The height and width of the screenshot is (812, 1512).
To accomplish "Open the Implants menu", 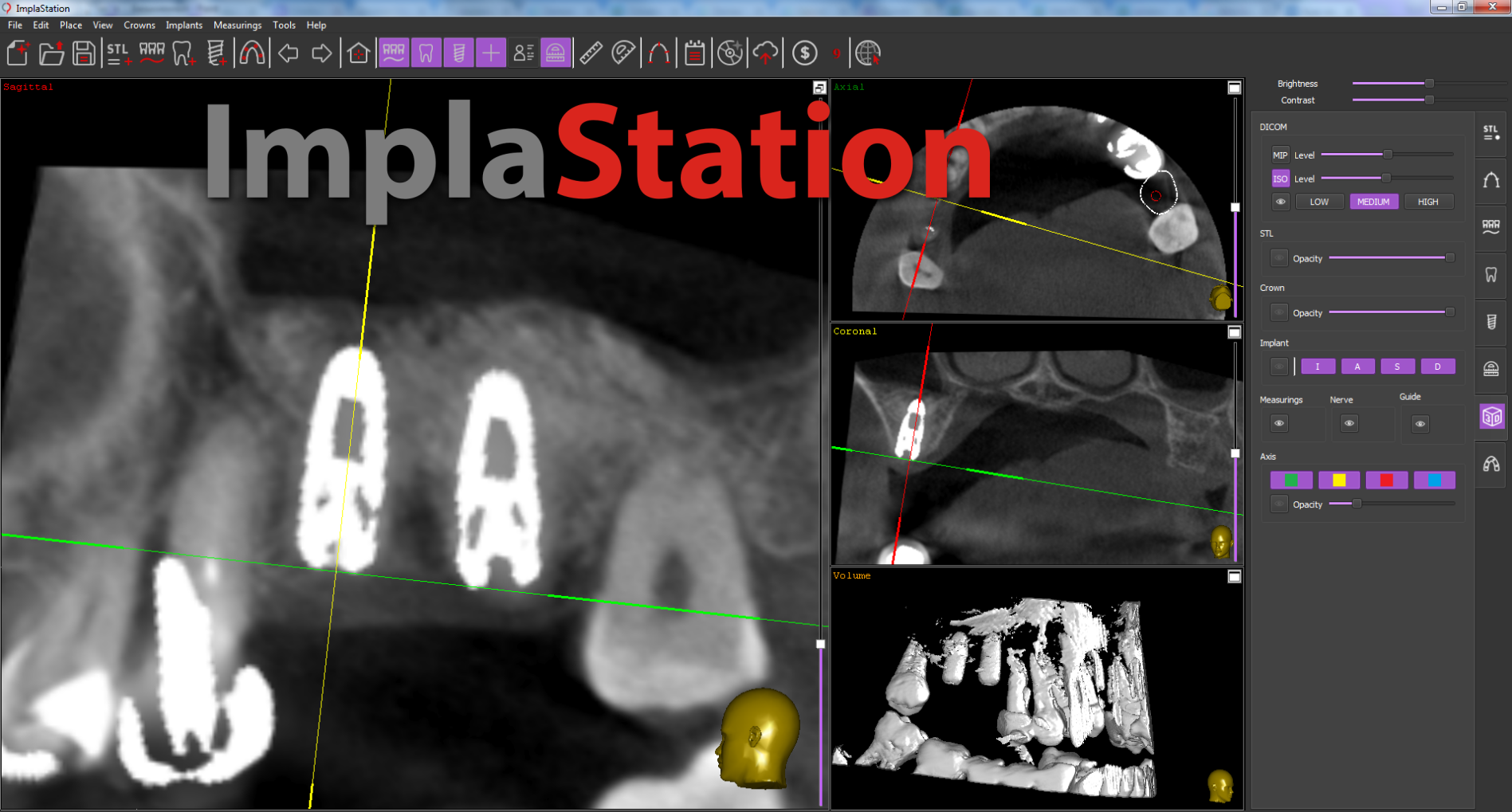I will coord(184,25).
